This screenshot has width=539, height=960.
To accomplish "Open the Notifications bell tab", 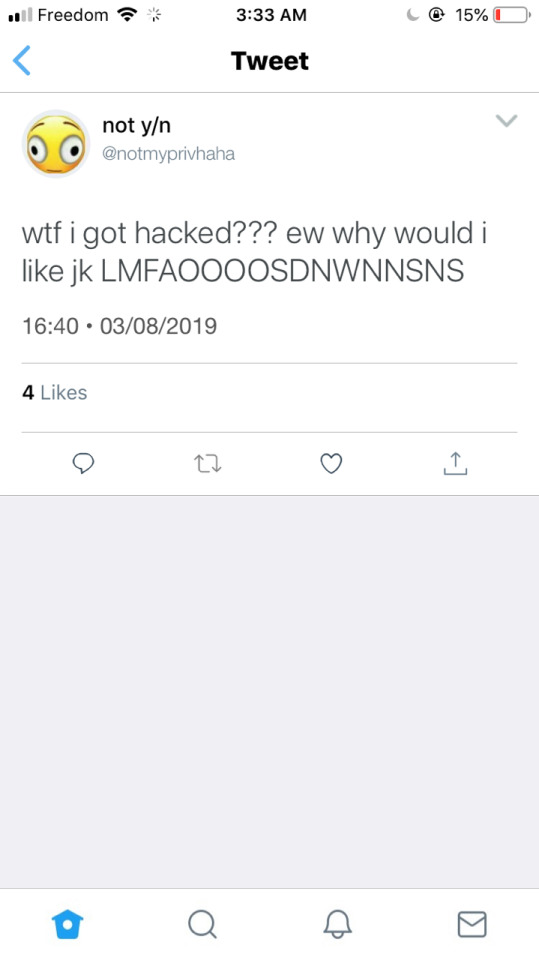I will click(x=337, y=924).
